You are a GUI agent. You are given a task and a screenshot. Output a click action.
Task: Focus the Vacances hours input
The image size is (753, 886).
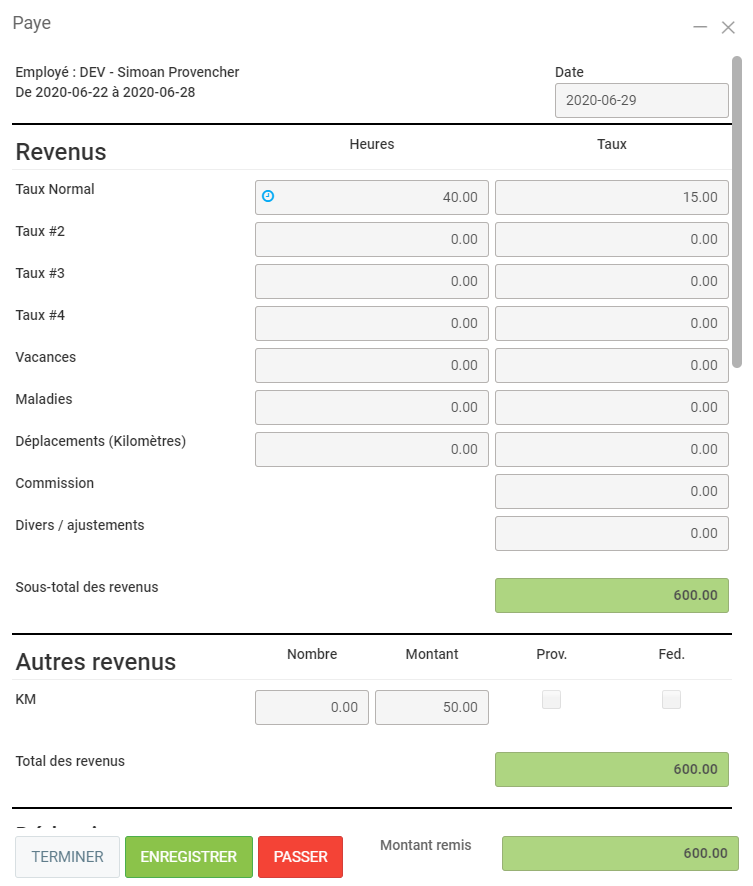371,366
